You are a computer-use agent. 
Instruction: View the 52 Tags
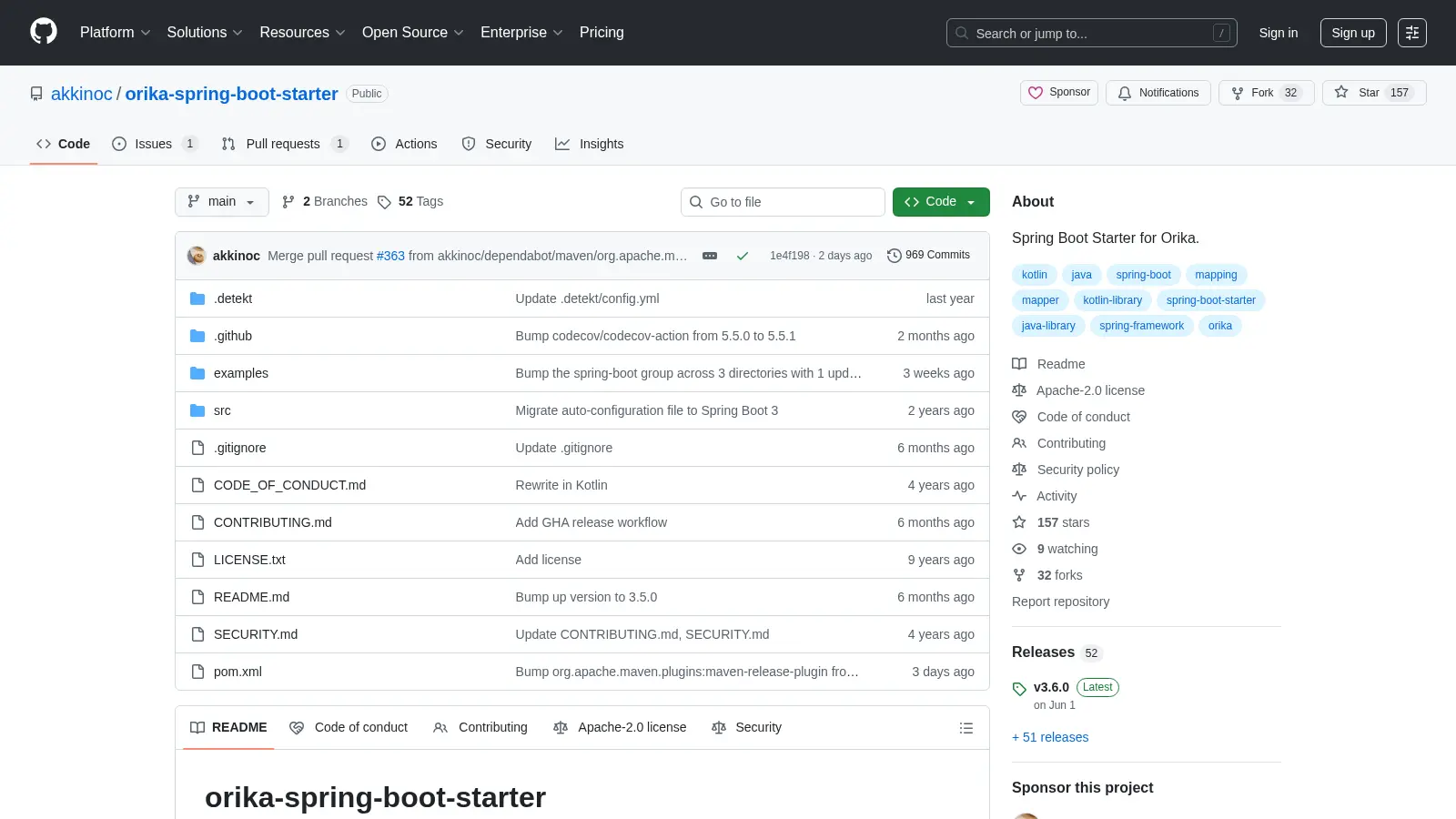410,201
